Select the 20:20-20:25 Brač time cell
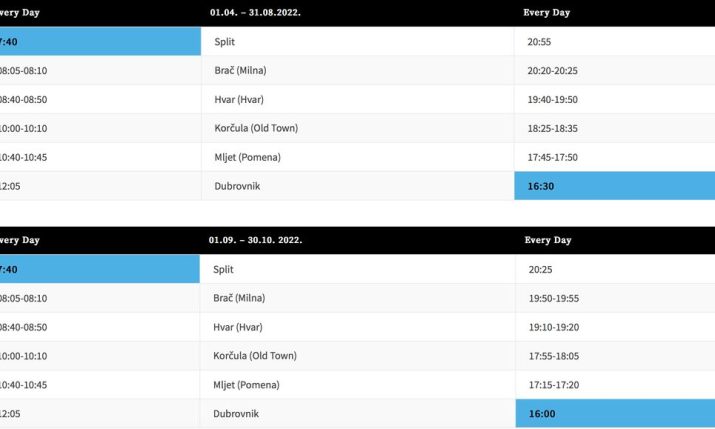Viewport: 715px width, 429px height. click(x=553, y=71)
